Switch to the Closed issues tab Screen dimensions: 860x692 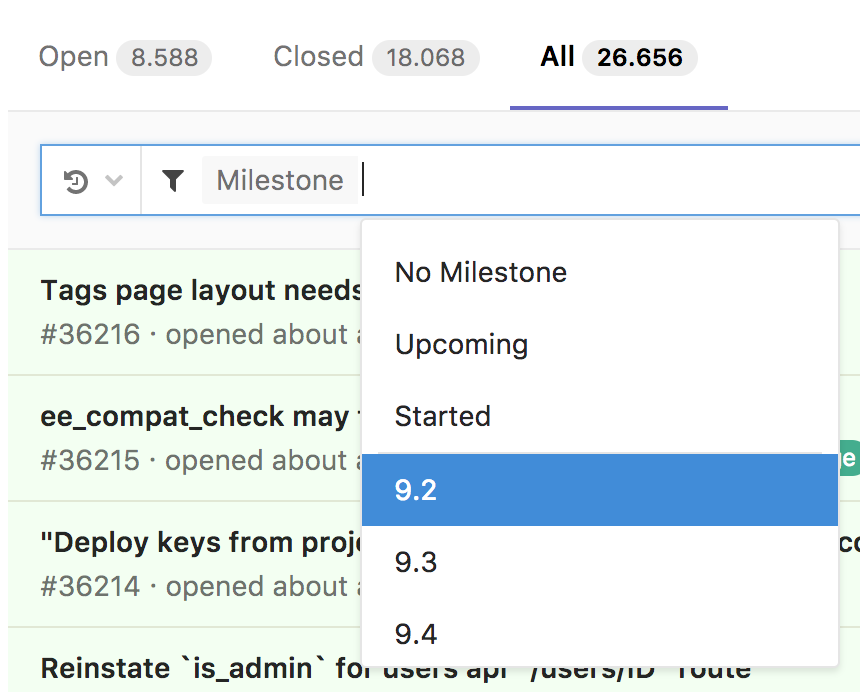(x=376, y=57)
